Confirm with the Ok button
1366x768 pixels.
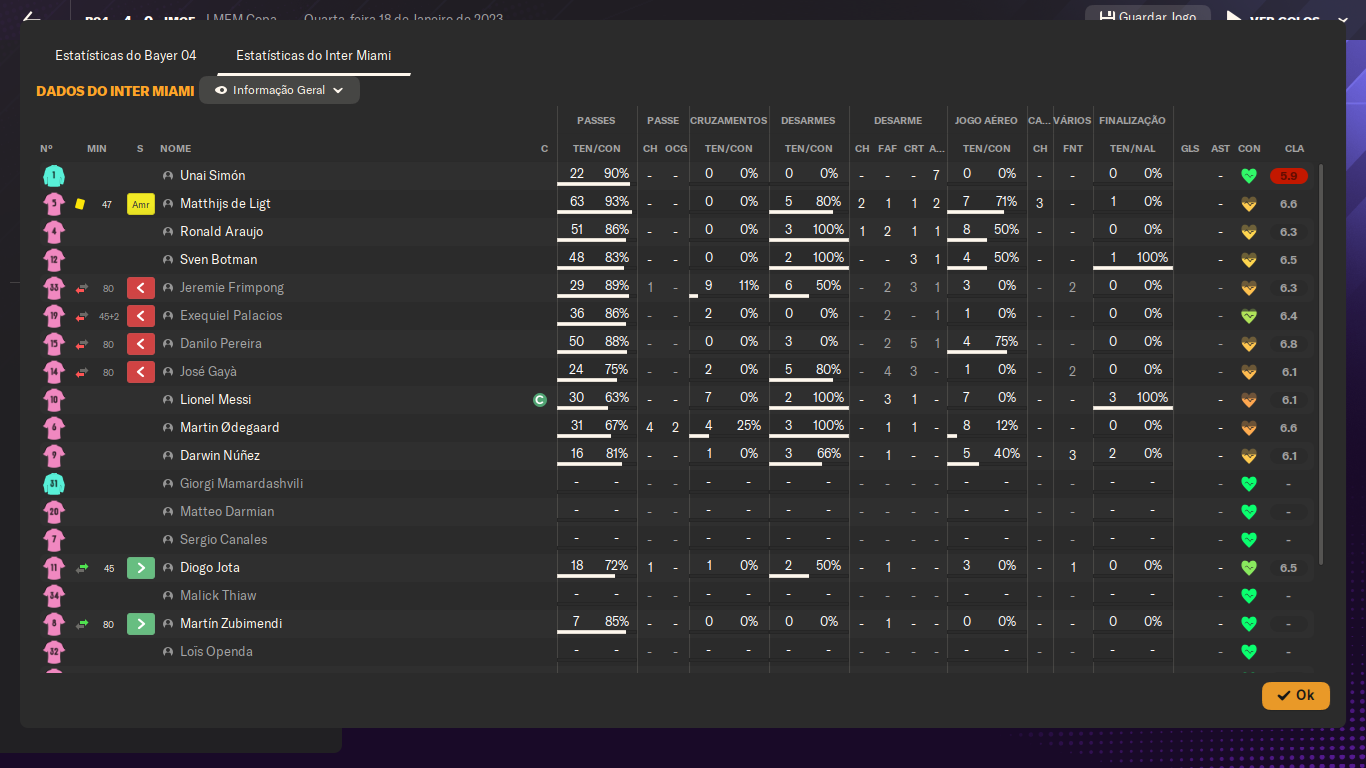tap(1296, 695)
